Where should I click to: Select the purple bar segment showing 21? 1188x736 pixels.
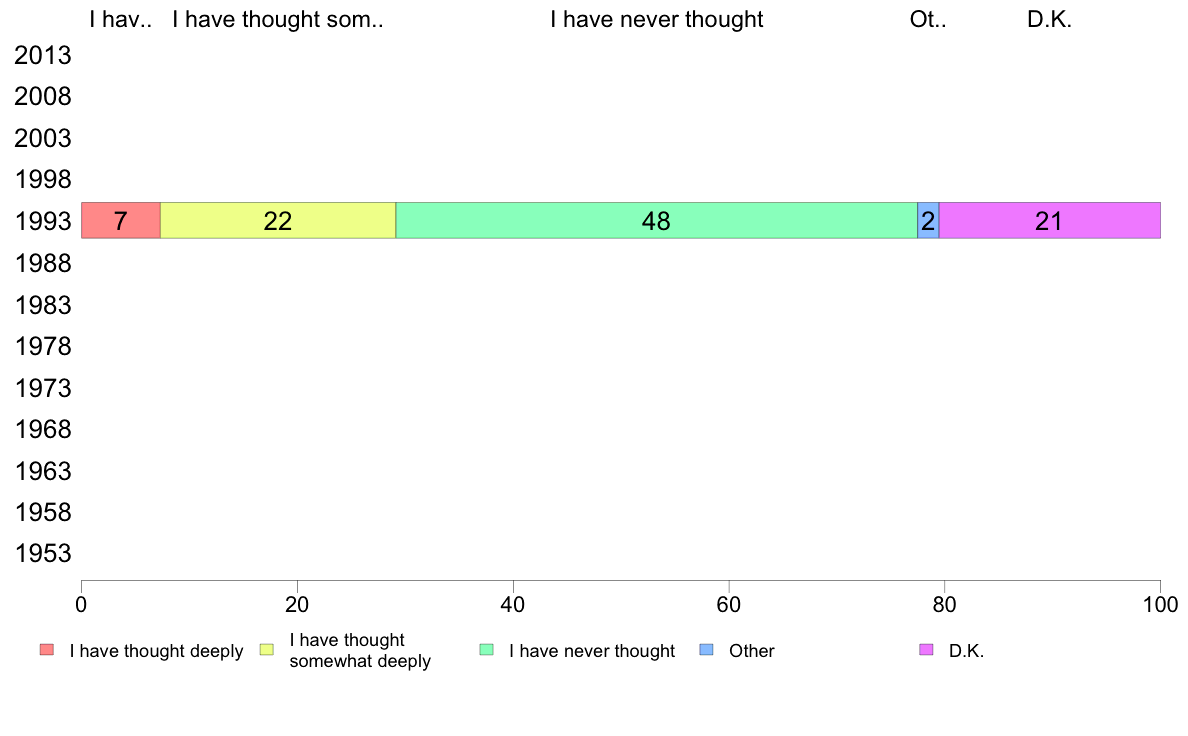1049,221
